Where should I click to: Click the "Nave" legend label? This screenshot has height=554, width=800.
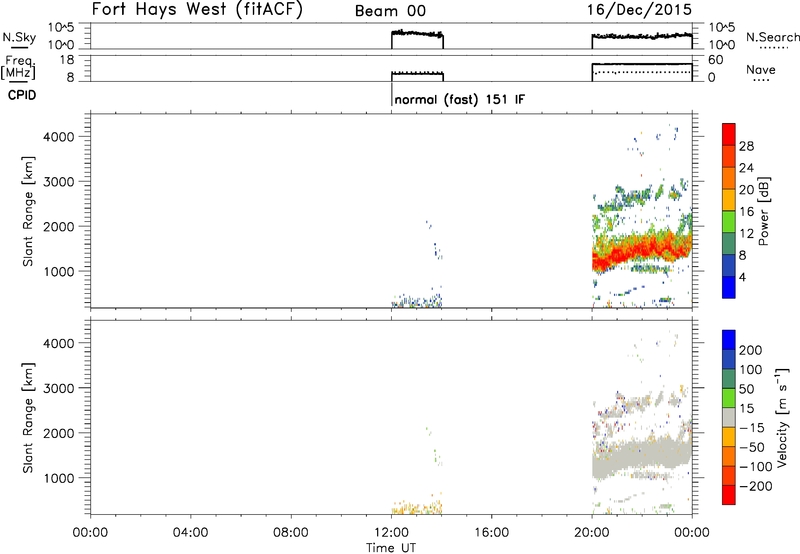pos(761,69)
